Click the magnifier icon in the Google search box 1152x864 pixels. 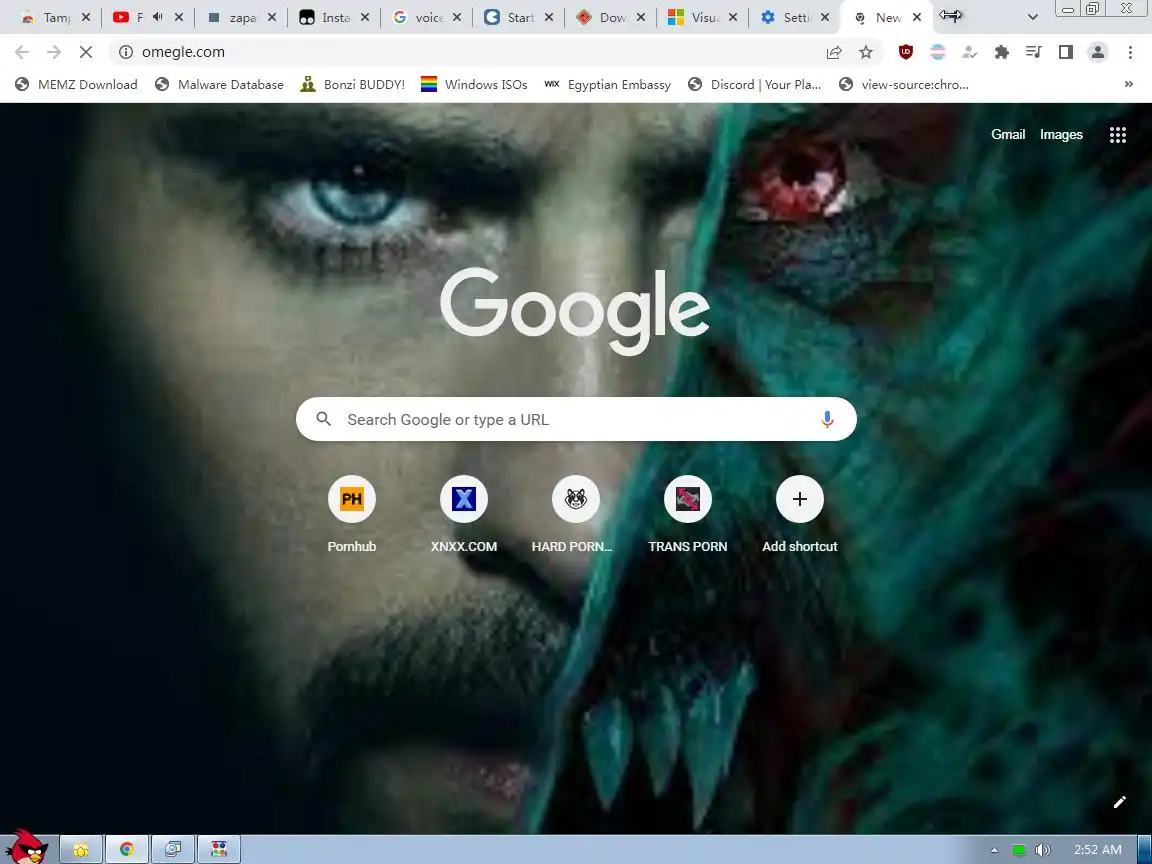tap(323, 419)
